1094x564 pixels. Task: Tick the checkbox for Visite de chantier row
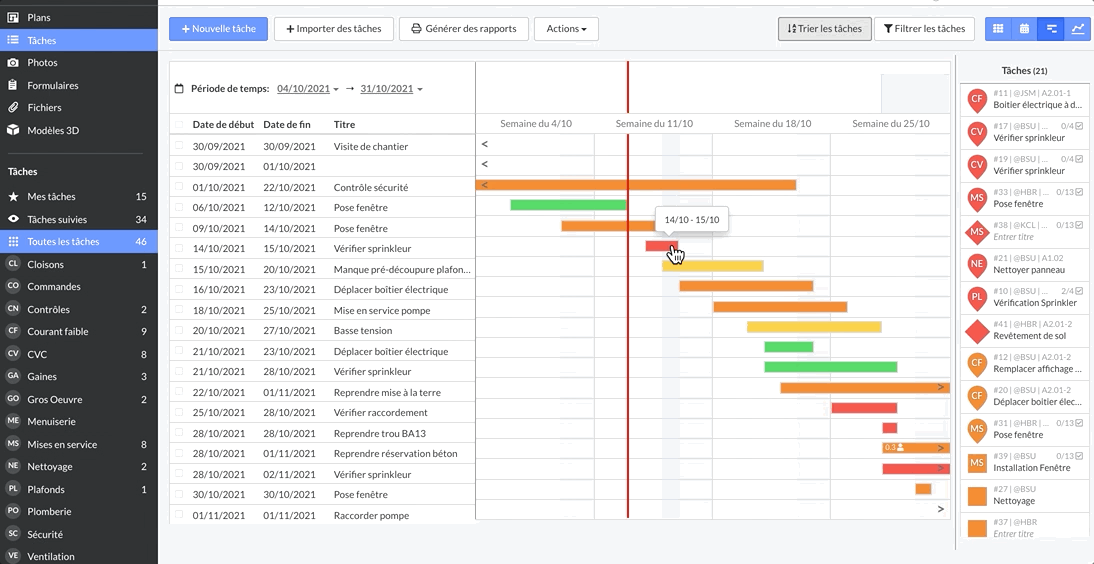tap(180, 146)
